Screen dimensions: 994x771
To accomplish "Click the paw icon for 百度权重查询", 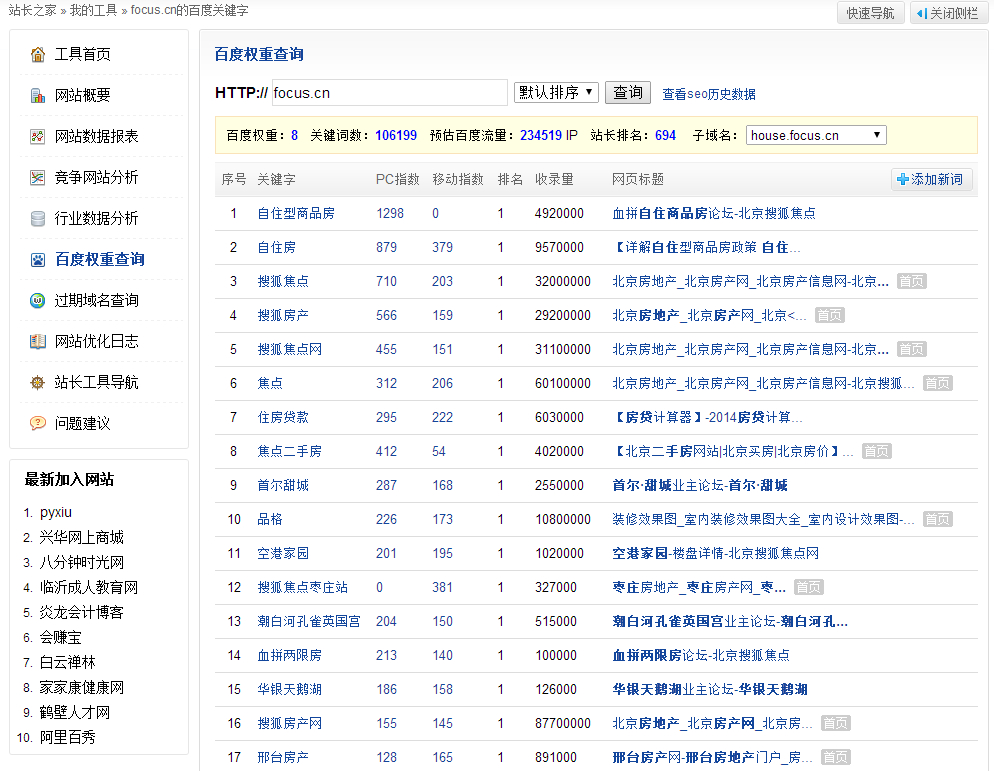I will [x=38, y=259].
